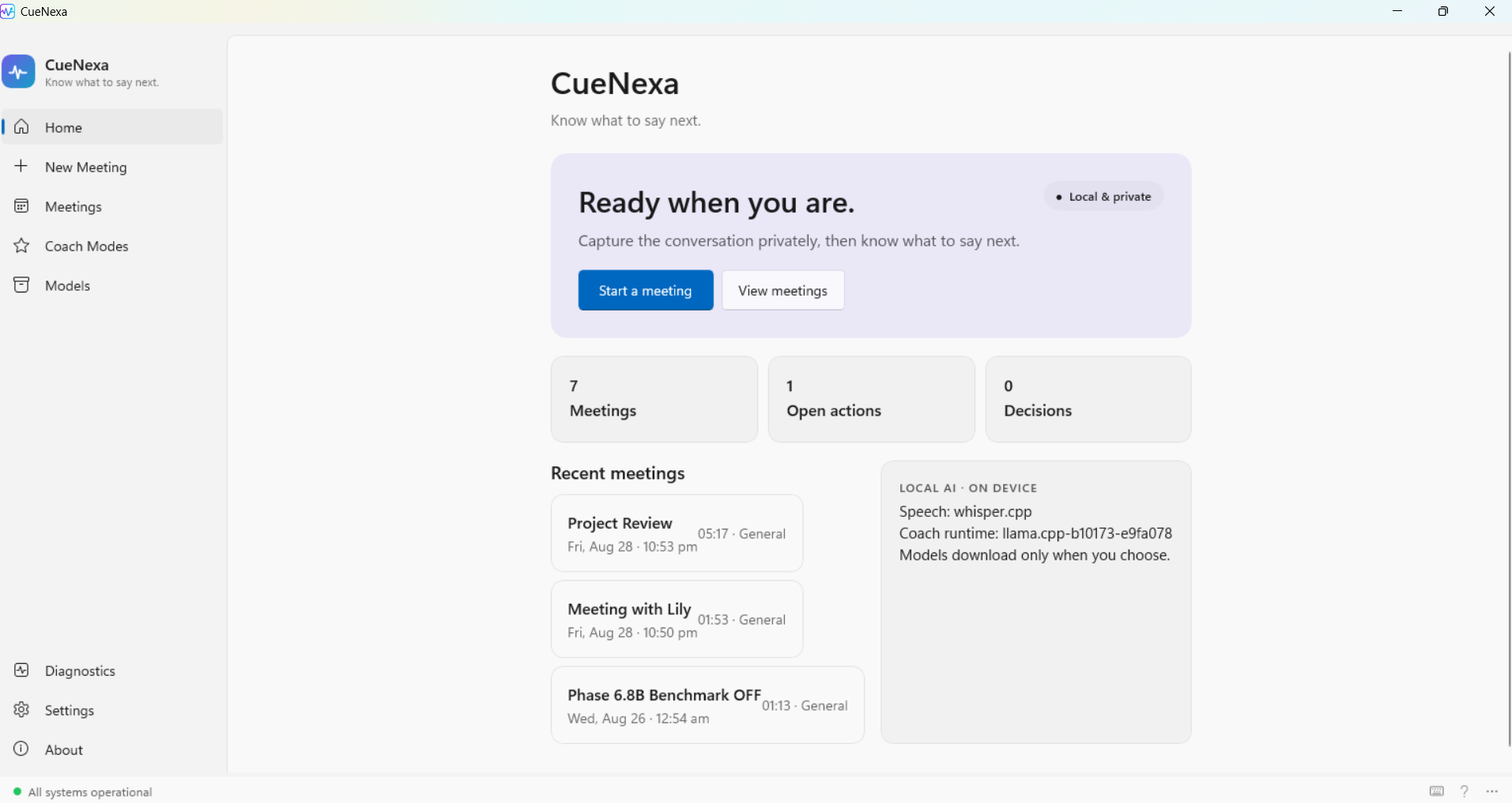Minimize the CueNexa window
1512x803 pixels.
click(x=1397, y=11)
